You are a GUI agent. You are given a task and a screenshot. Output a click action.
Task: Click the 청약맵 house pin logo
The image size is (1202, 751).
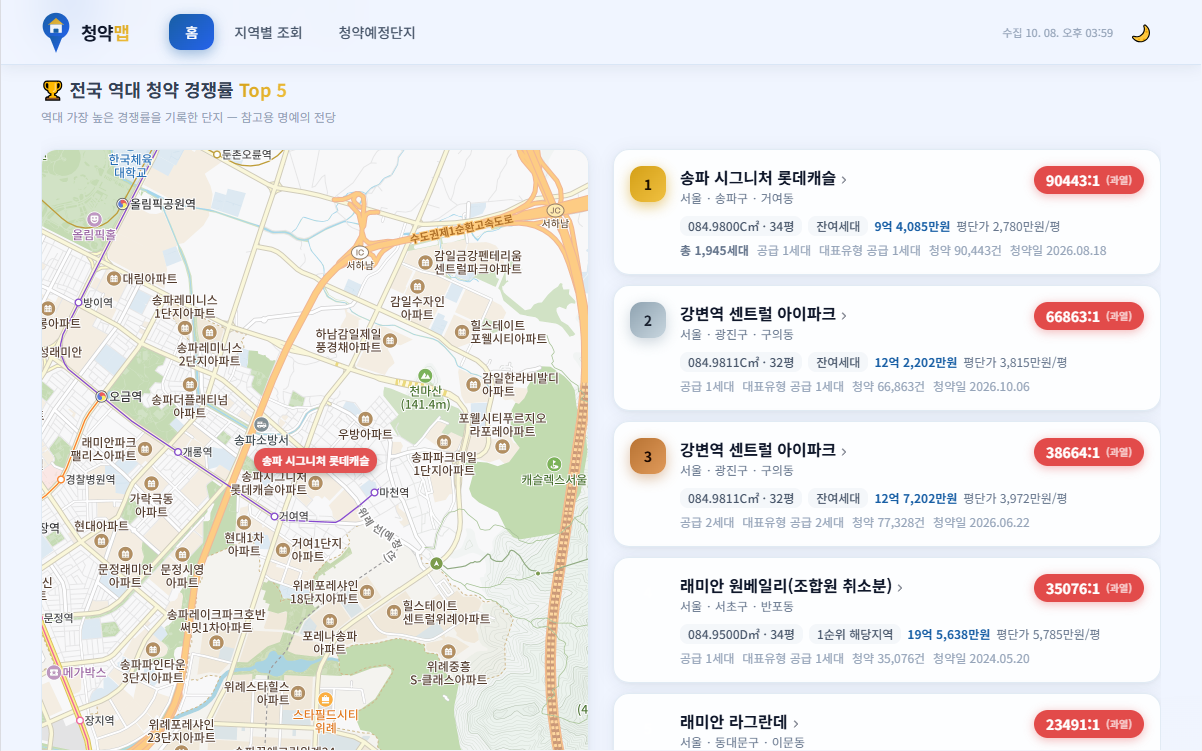[x=56, y=32]
